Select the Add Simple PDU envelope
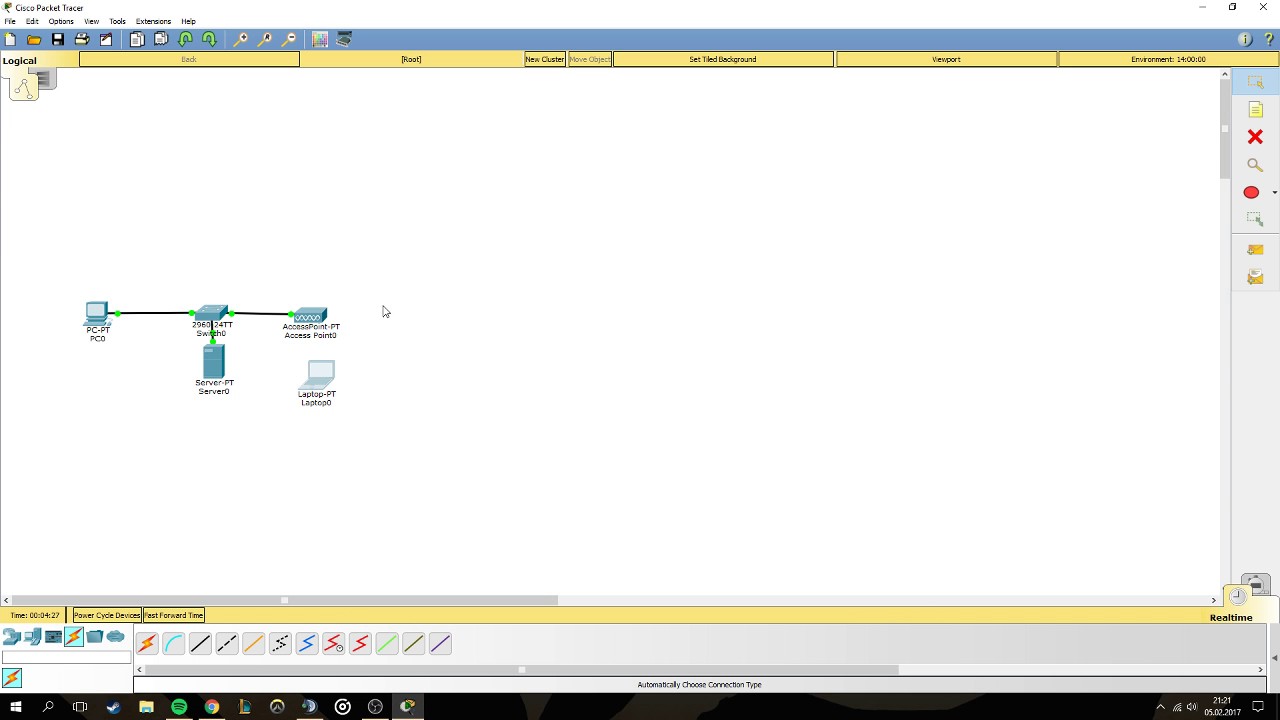Viewport: 1280px width, 720px height. click(1255, 249)
